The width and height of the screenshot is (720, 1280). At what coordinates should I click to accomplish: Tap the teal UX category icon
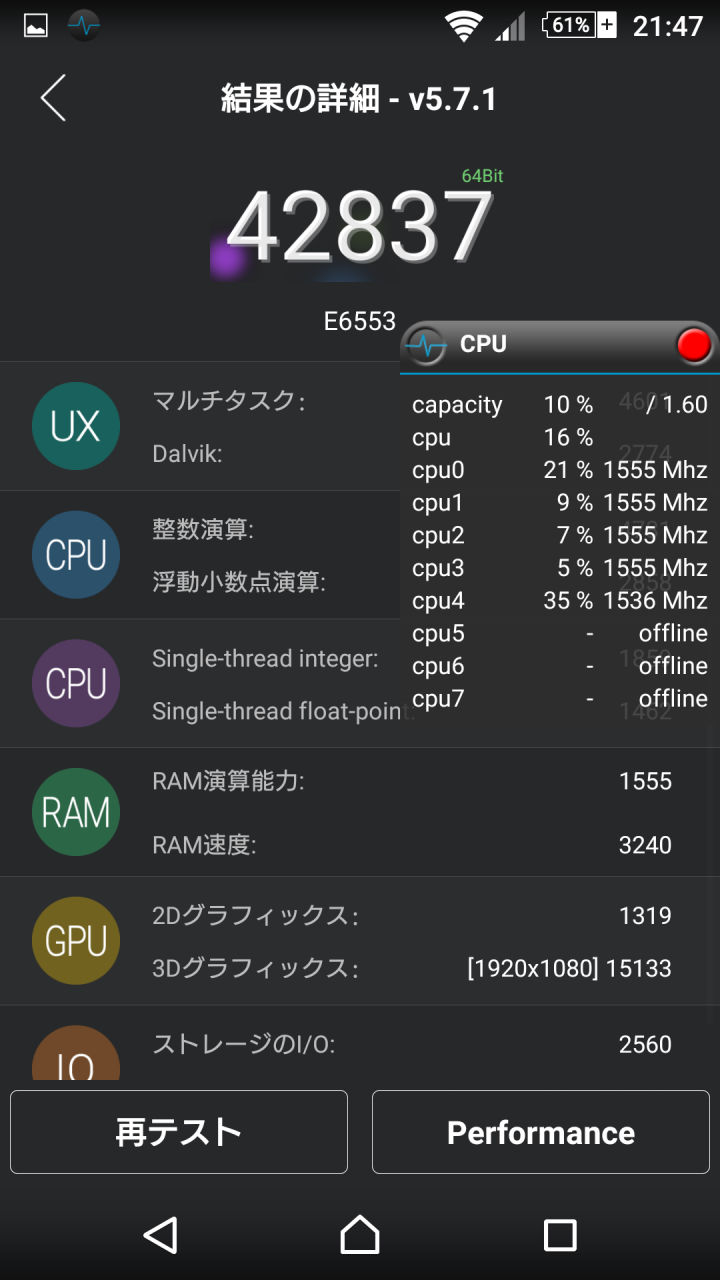coord(76,427)
